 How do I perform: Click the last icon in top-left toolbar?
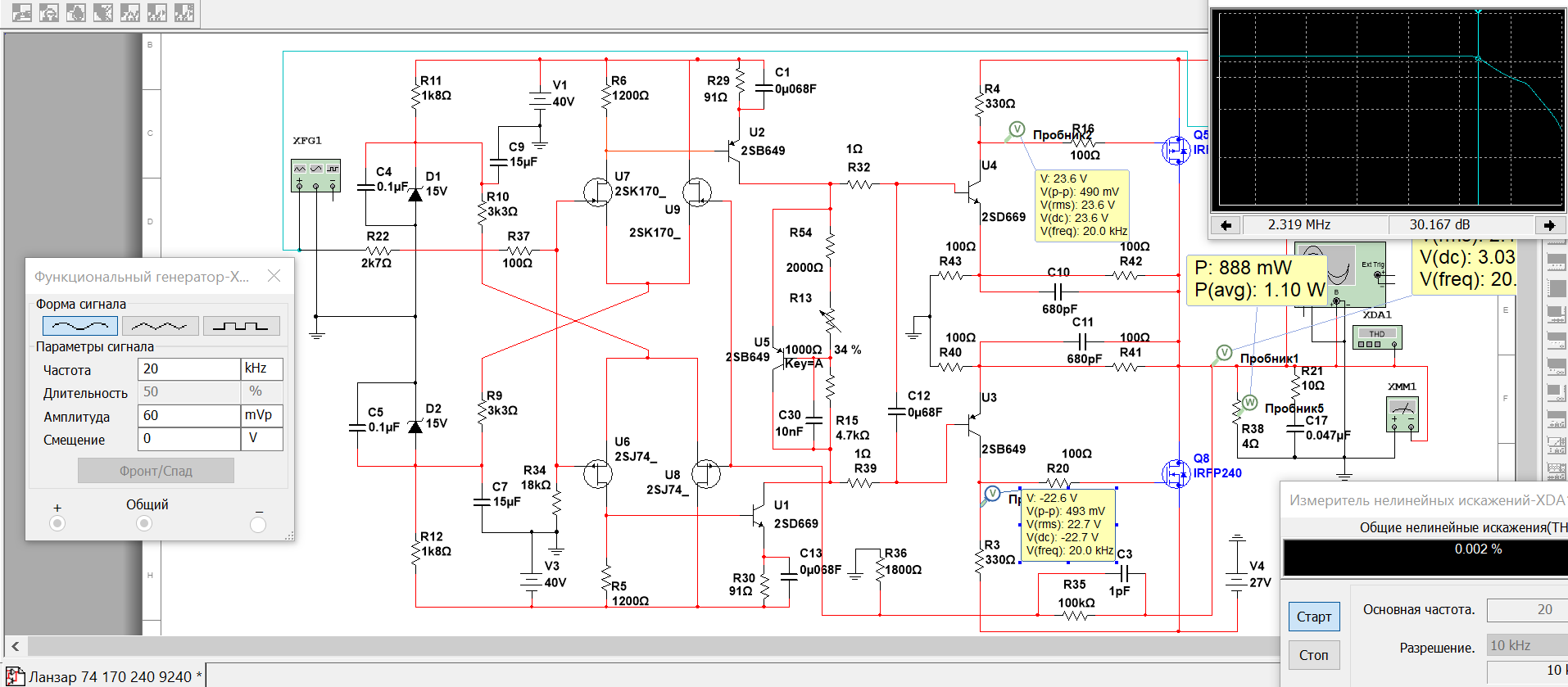184,12
